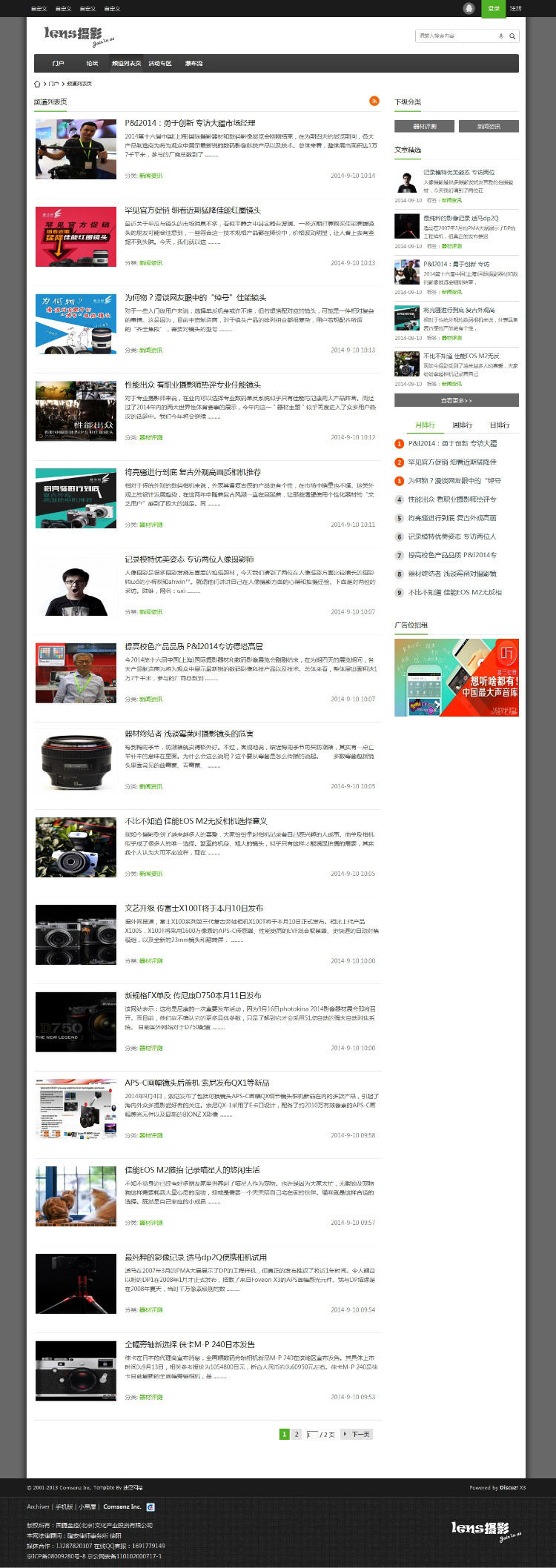Click the microphone icon in the search box
Viewport: 556px width, 1568px height.
[x=500, y=36]
